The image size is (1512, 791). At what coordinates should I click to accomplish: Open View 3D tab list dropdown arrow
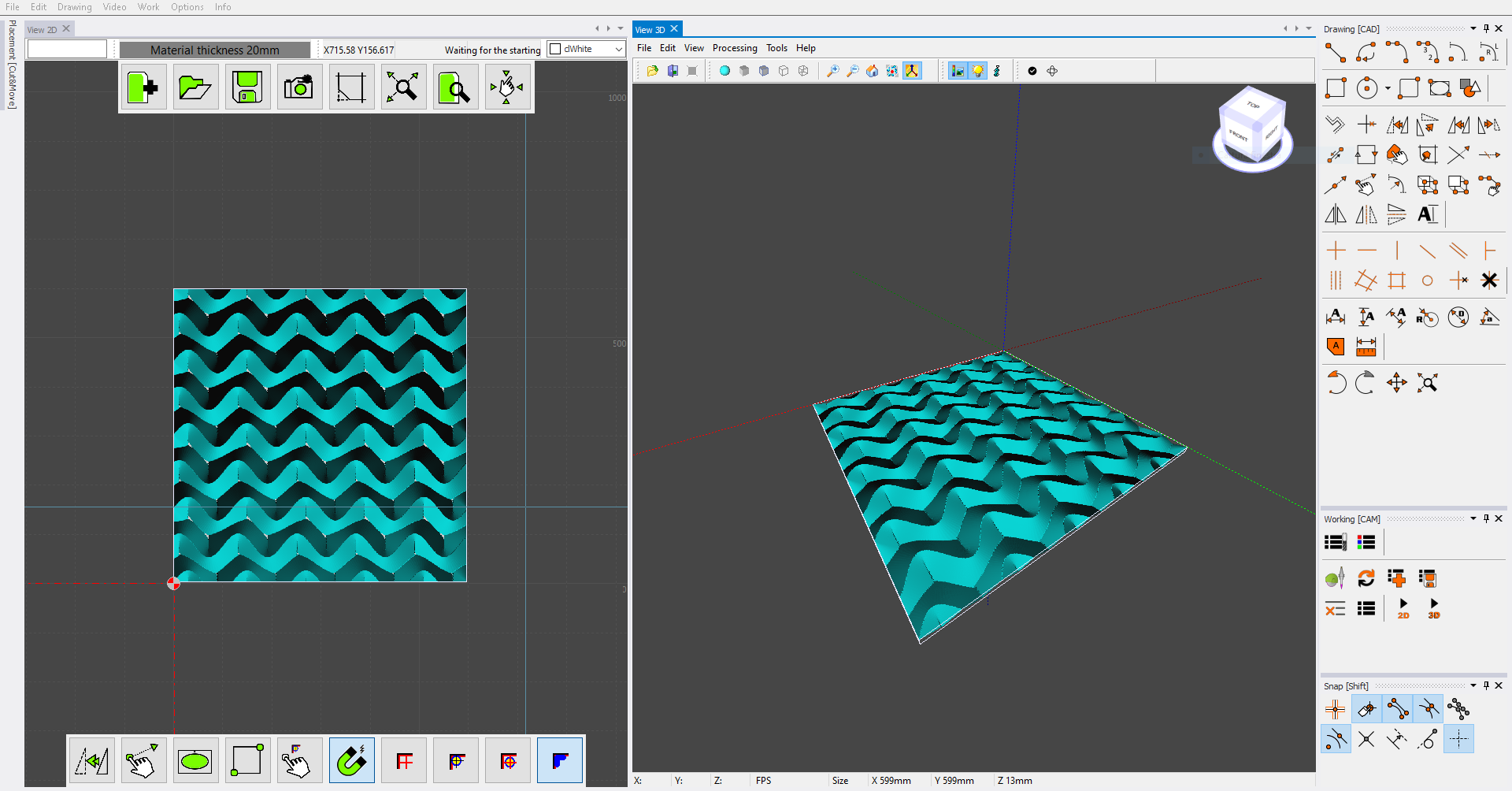coord(1309,29)
